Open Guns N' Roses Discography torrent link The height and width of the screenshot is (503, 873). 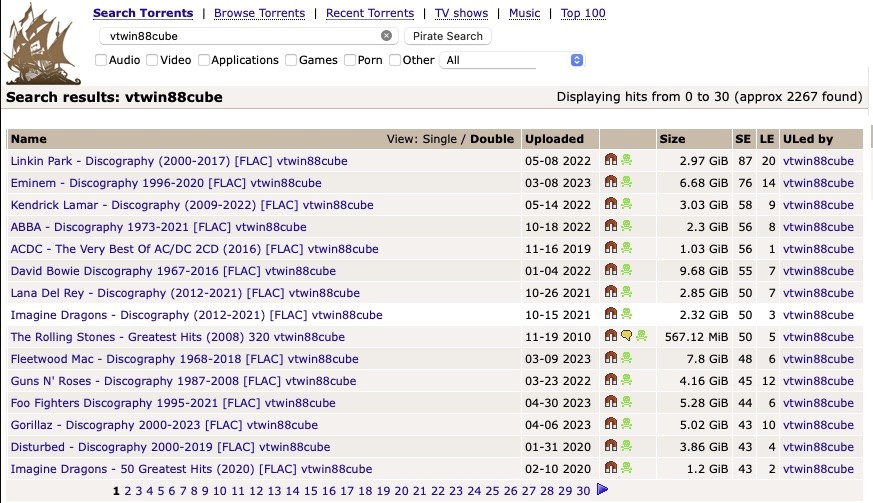pyautogui.click(x=183, y=381)
